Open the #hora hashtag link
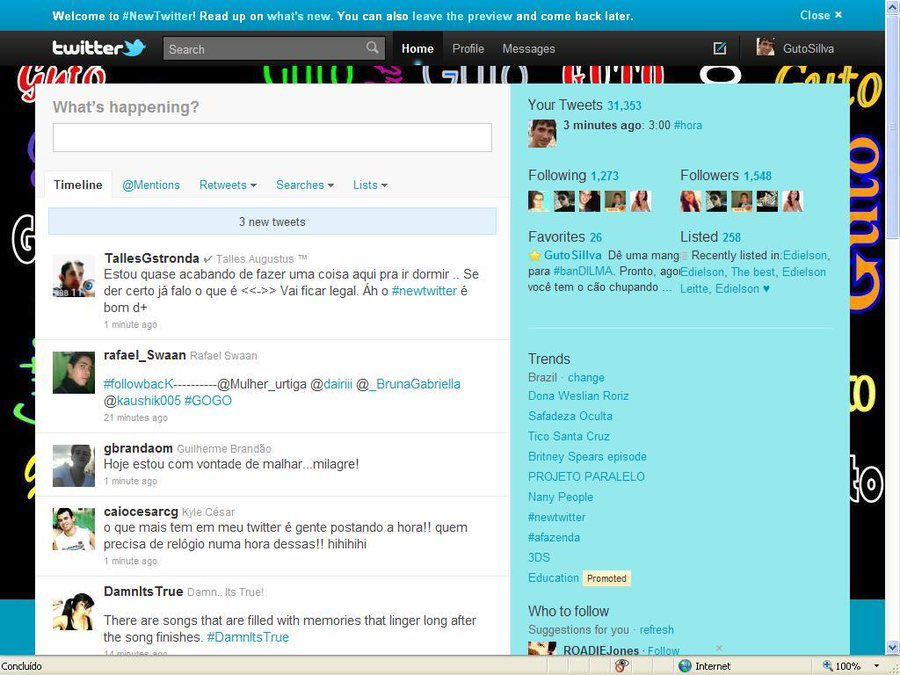 (688, 125)
